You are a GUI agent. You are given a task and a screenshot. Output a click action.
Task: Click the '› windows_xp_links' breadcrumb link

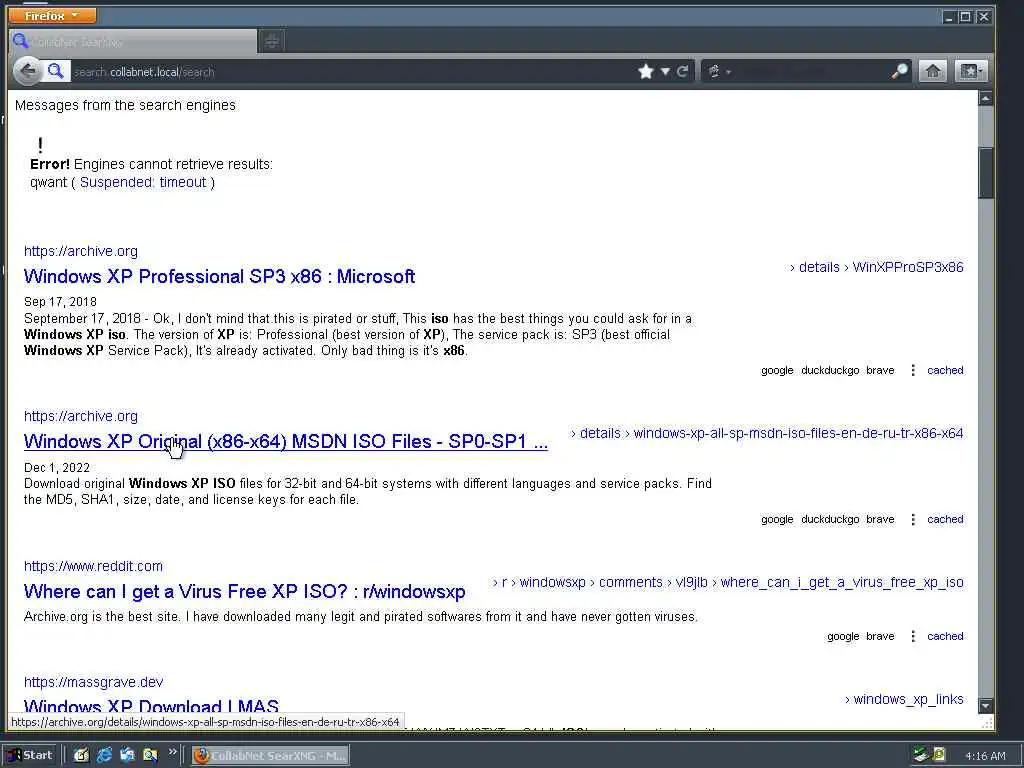coord(904,699)
